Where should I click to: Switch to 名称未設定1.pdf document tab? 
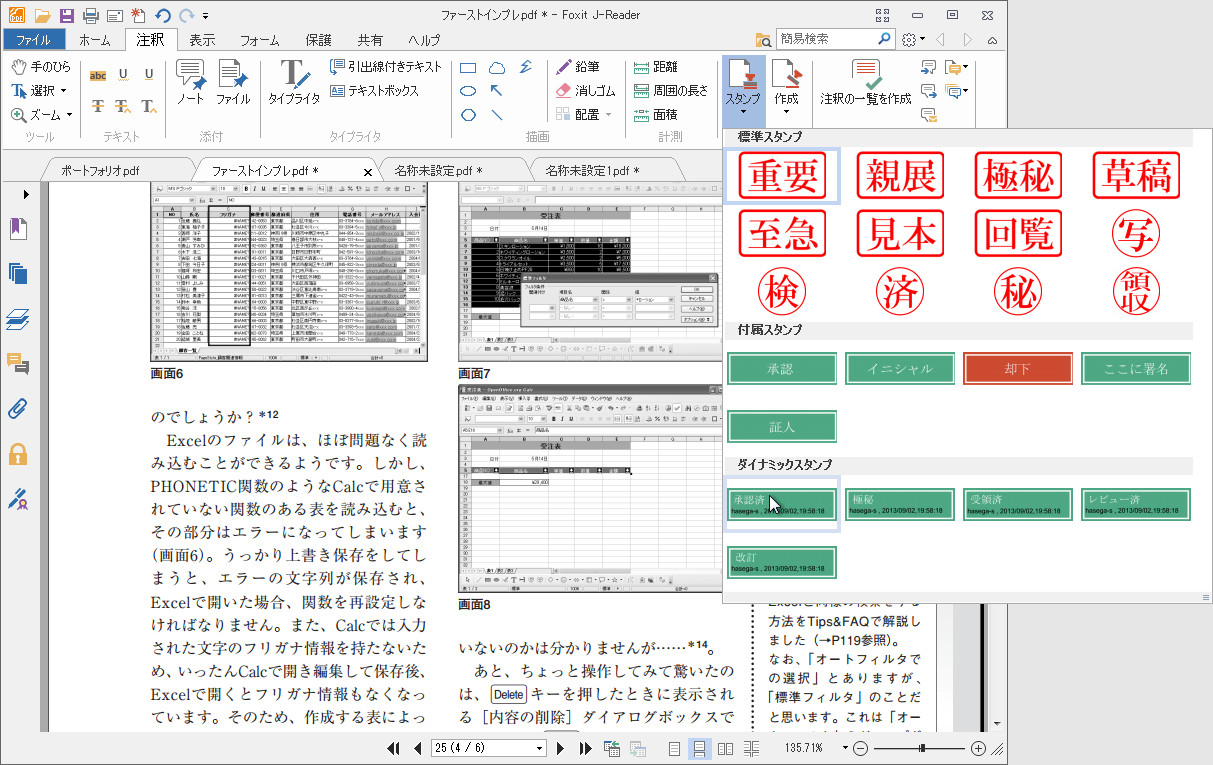point(592,171)
